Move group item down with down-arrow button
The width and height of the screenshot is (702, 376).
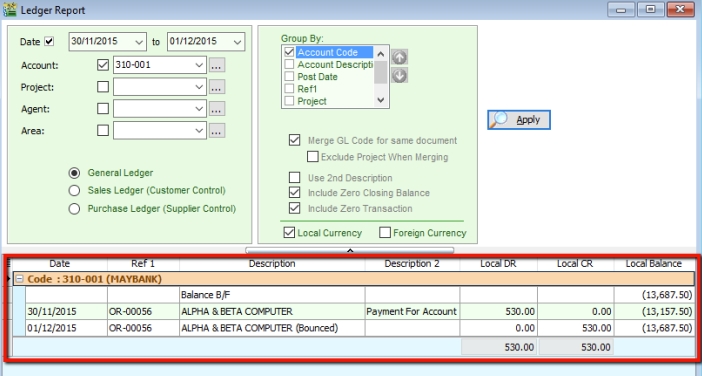(x=399, y=76)
